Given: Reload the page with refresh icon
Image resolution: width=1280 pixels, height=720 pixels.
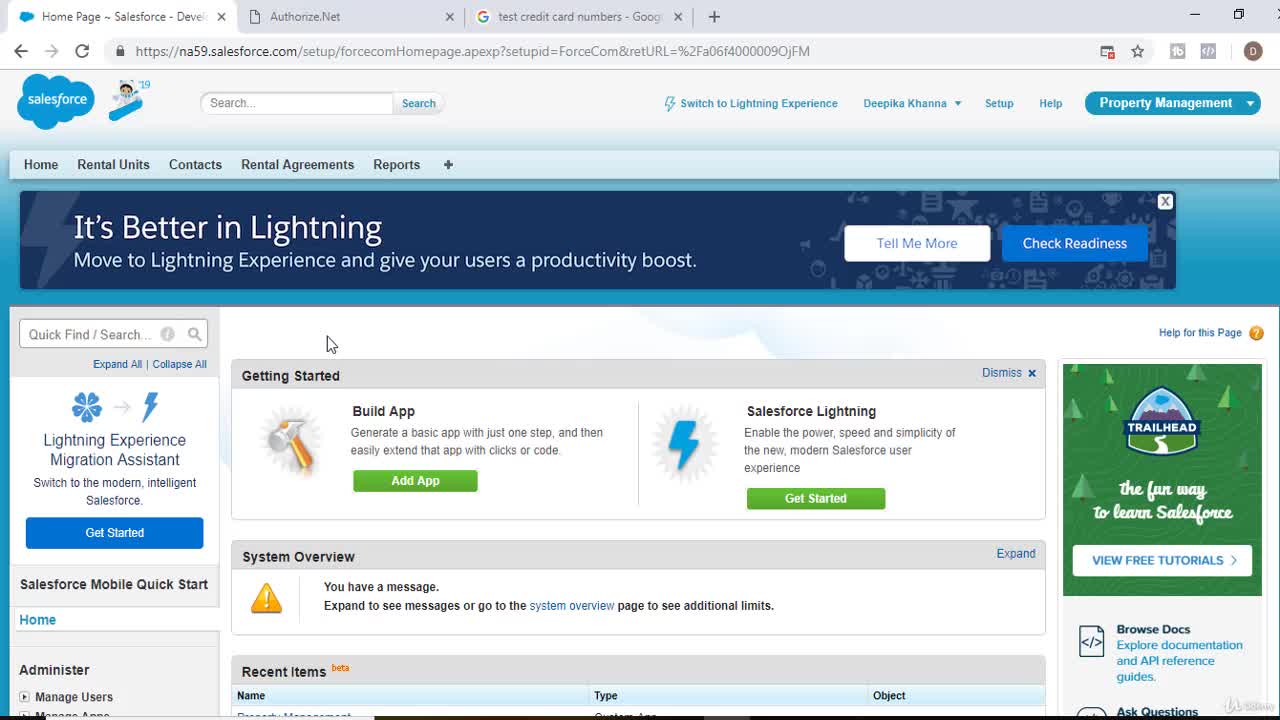Looking at the screenshot, I should [x=82, y=51].
